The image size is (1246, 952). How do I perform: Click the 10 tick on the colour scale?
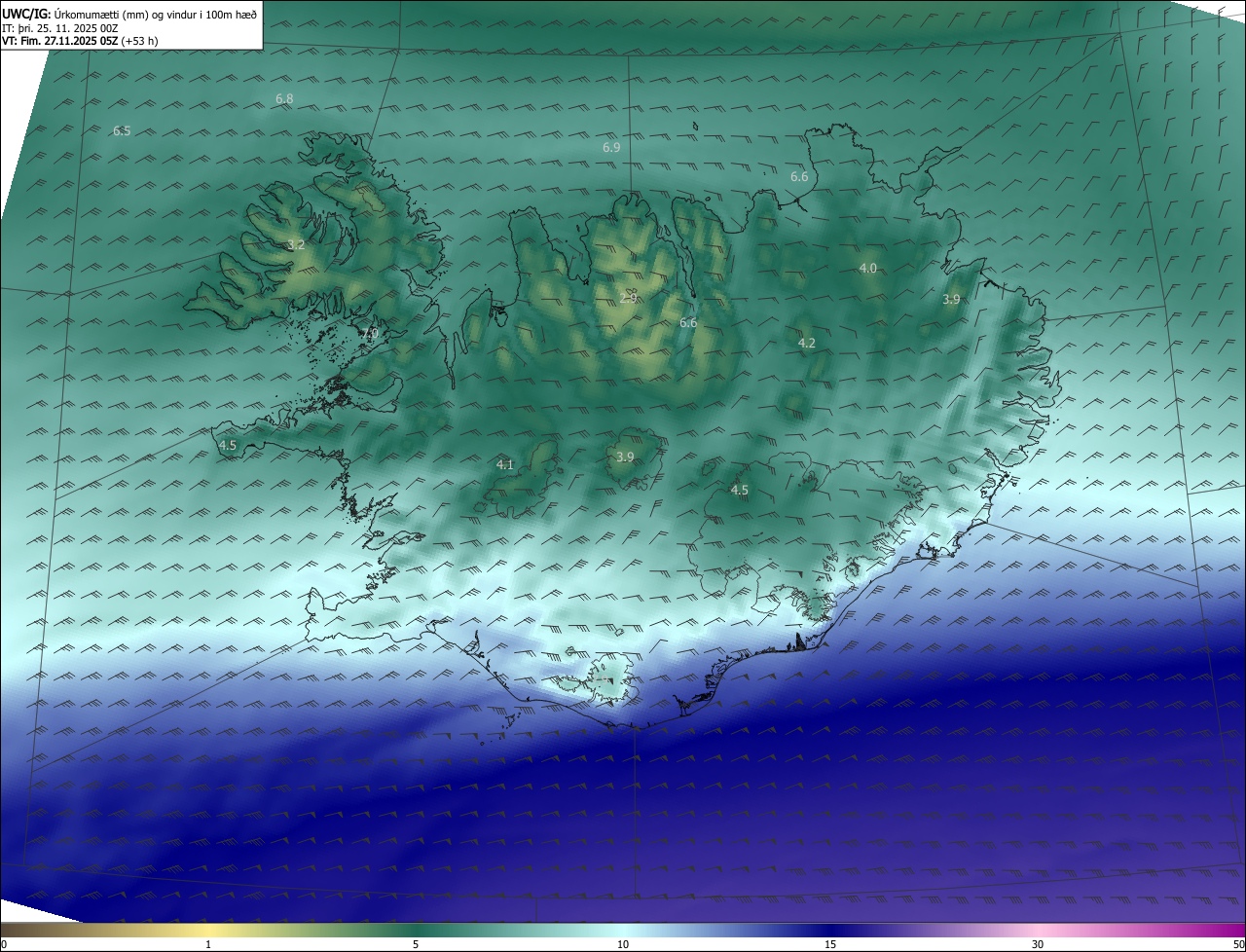click(623, 944)
